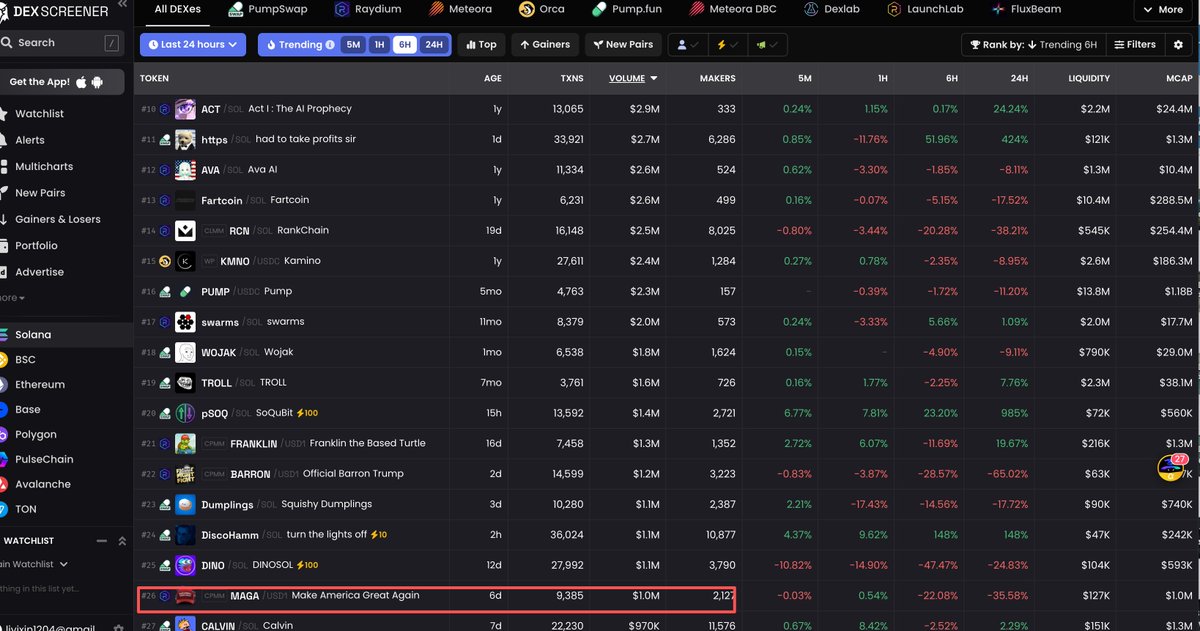Sort by LIQUIDITY column header
The width and height of the screenshot is (1200, 631).
tap(1089, 78)
